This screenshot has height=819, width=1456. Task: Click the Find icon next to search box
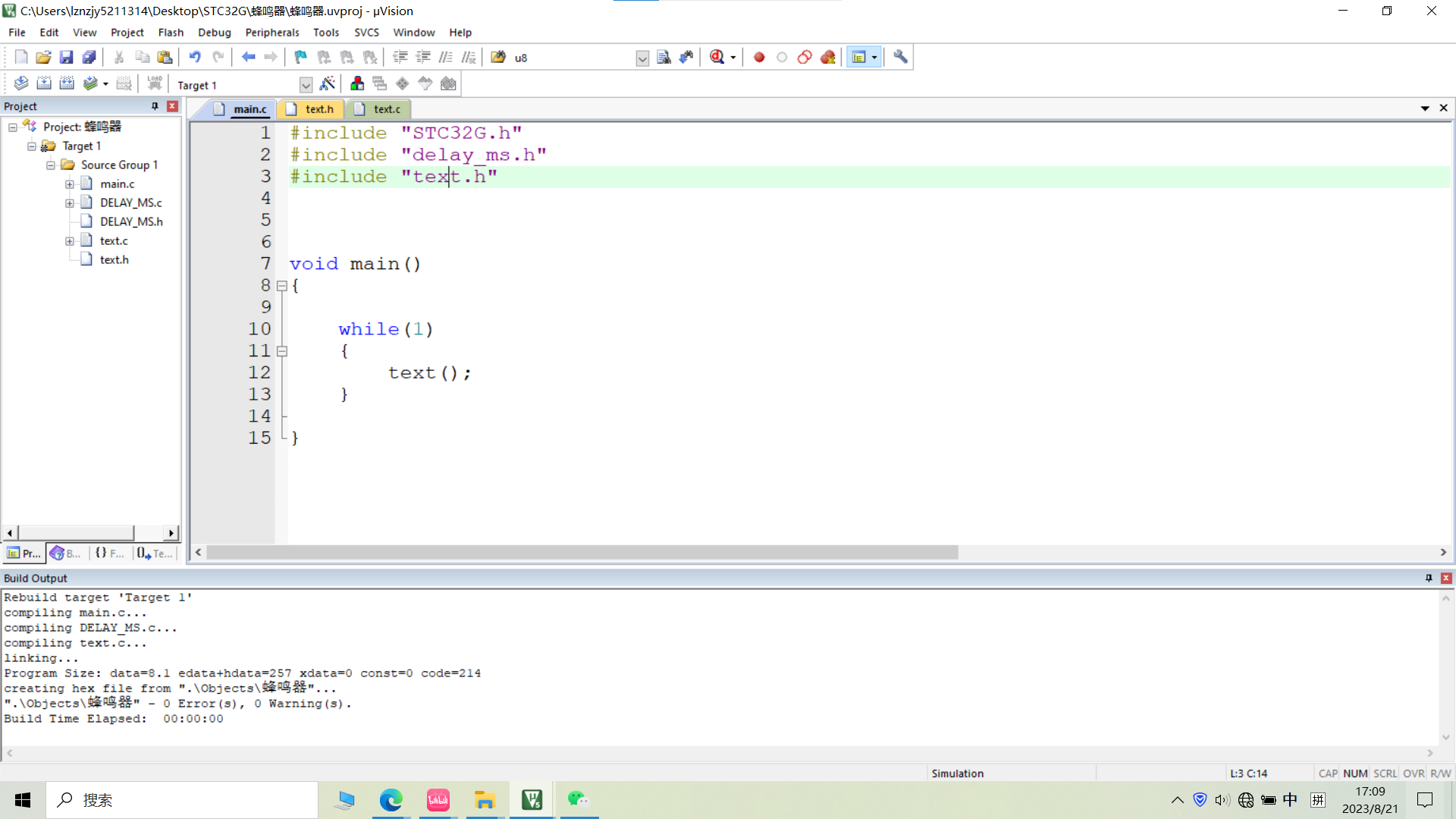(664, 57)
